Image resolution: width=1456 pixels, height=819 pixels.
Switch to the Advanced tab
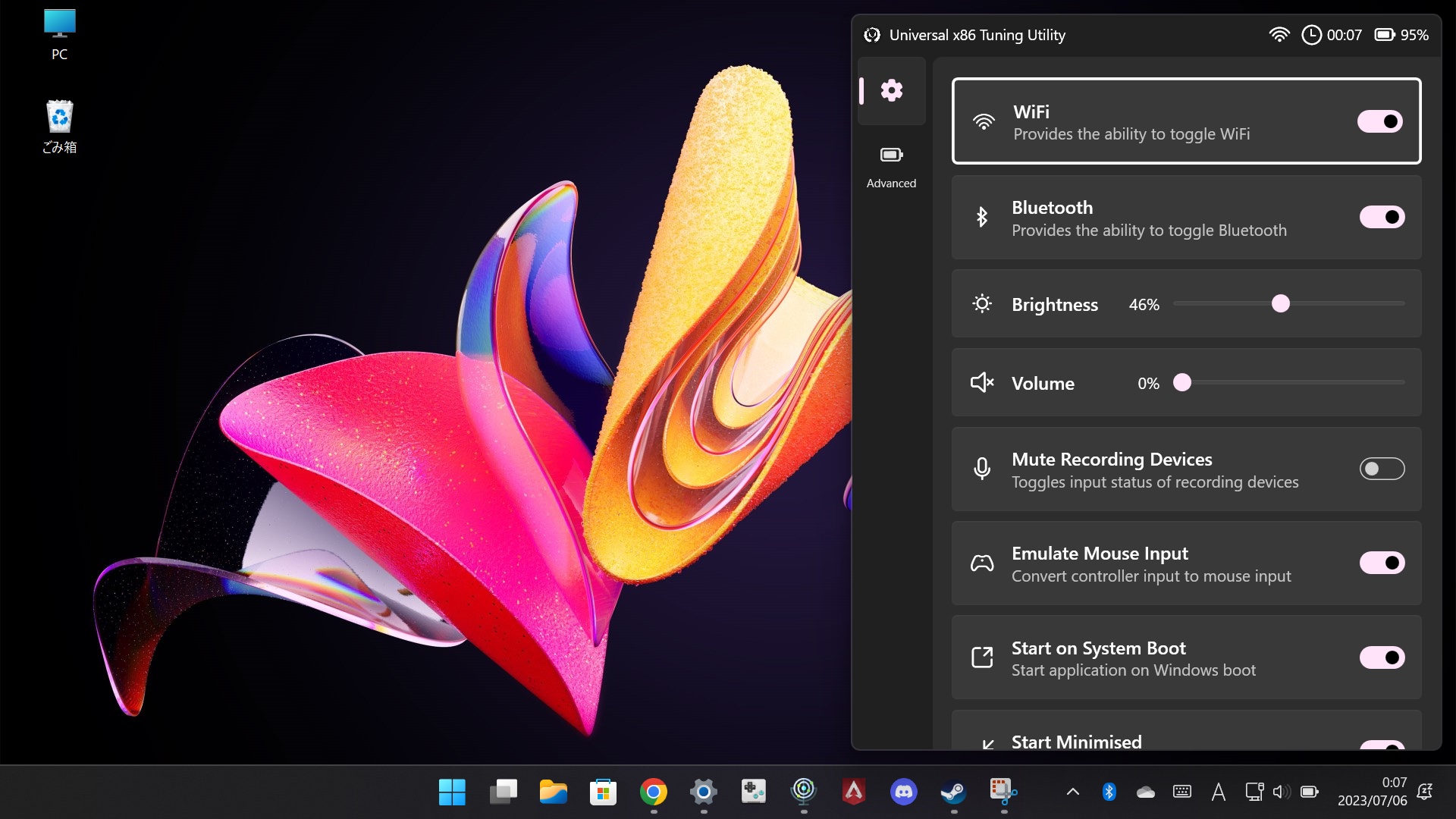[891, 167]
